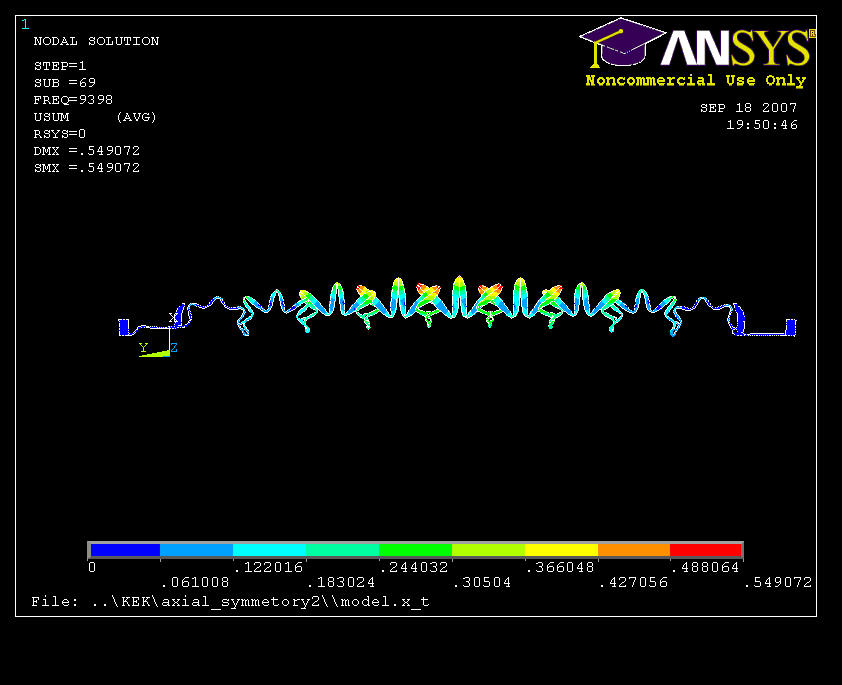Click the SUB =69 label

click(x=64, y=83)
